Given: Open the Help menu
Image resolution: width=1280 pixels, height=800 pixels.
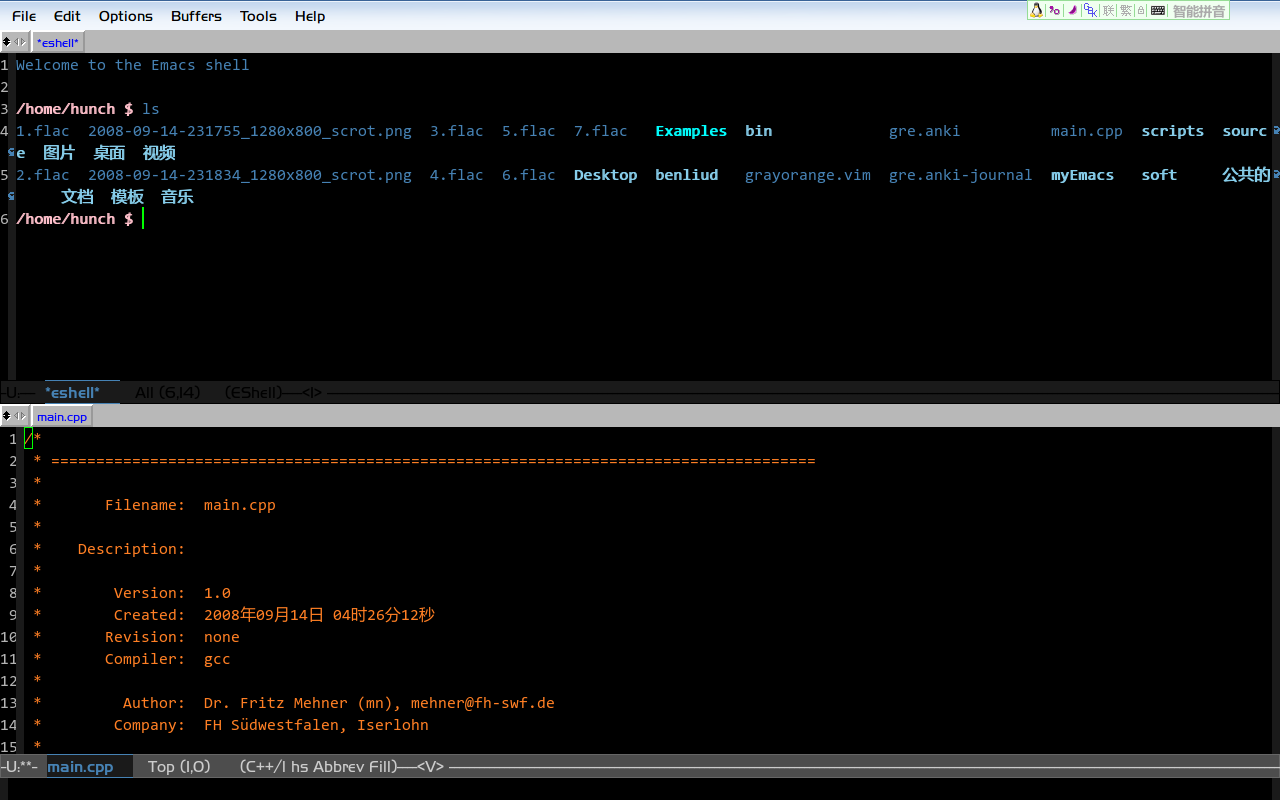Looking at the screenshot, I should pos(310,16).
